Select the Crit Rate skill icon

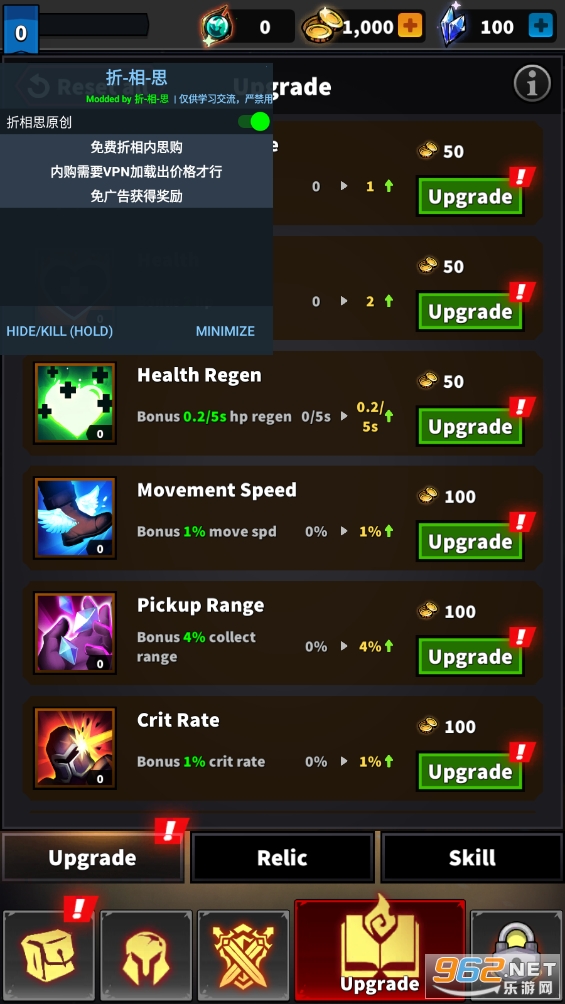pos(75,749)
